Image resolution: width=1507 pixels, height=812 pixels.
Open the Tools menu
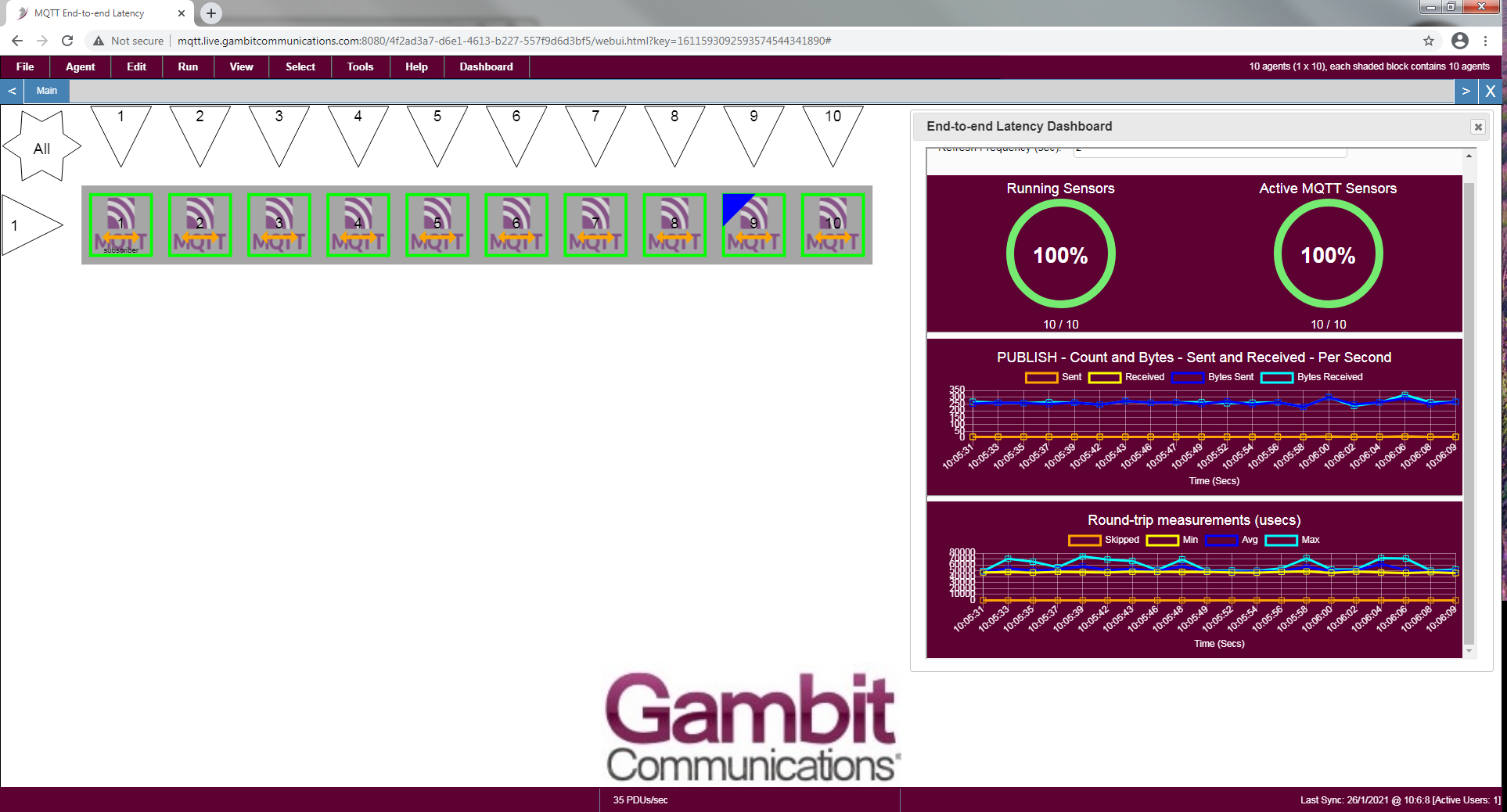point(360,67)
